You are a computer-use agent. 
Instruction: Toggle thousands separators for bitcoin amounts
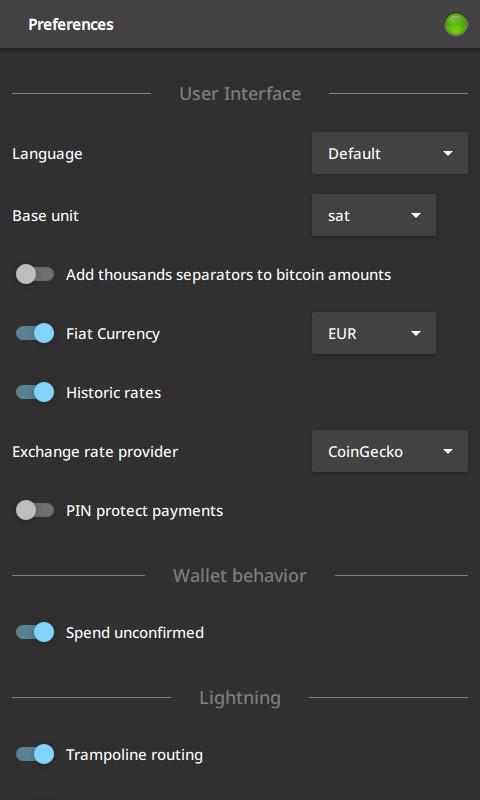click(x=35, y=274)
